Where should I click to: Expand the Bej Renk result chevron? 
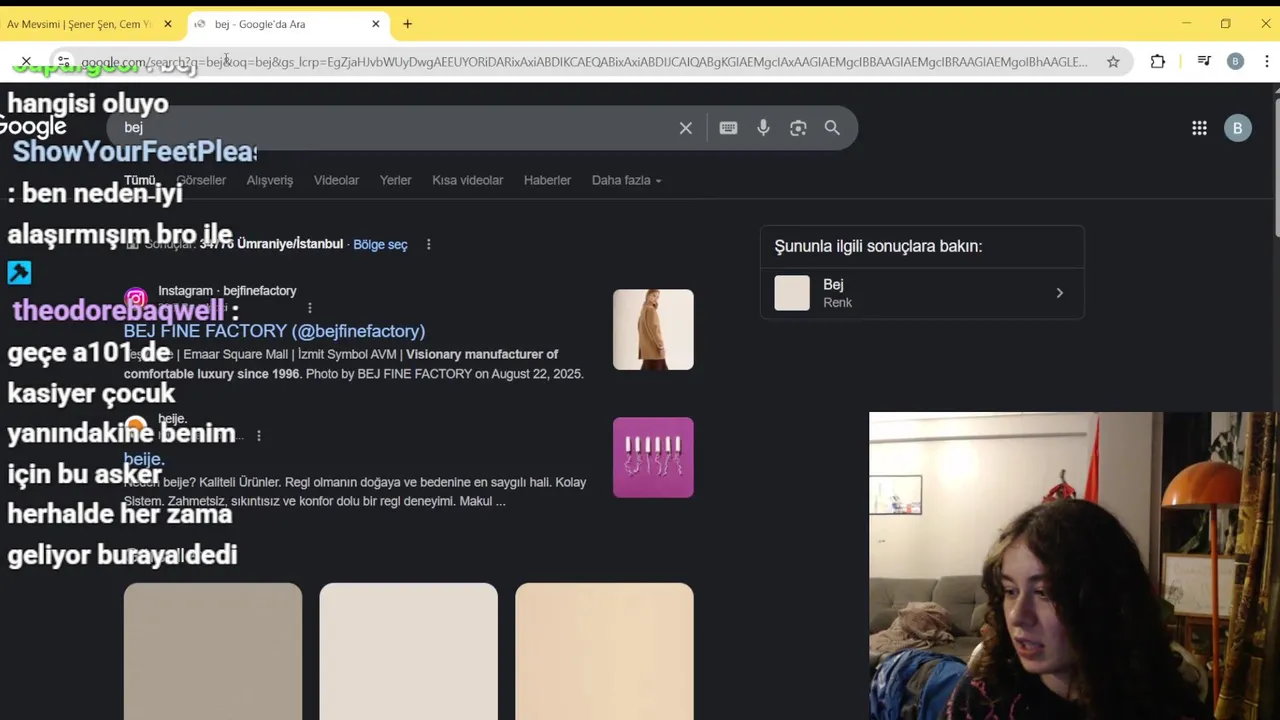click(1060, 293)
